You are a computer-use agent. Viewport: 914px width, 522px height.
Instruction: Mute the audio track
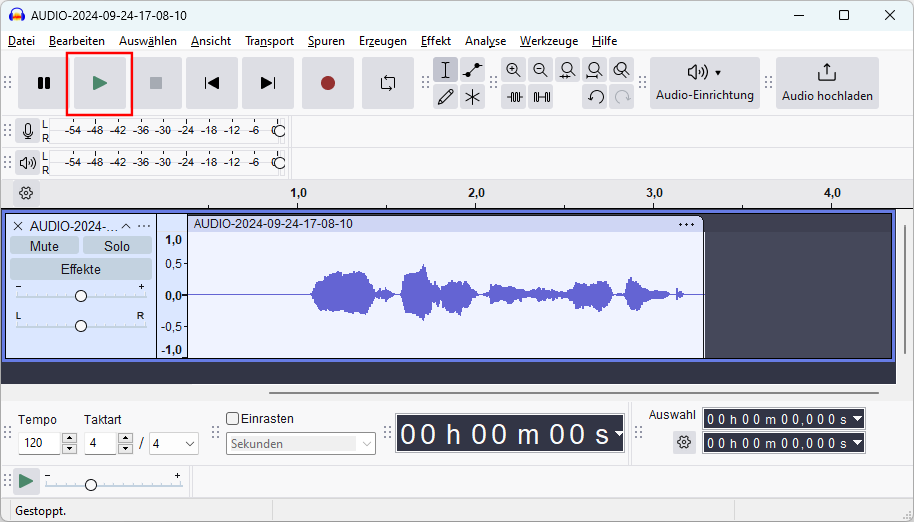(44, 246)
